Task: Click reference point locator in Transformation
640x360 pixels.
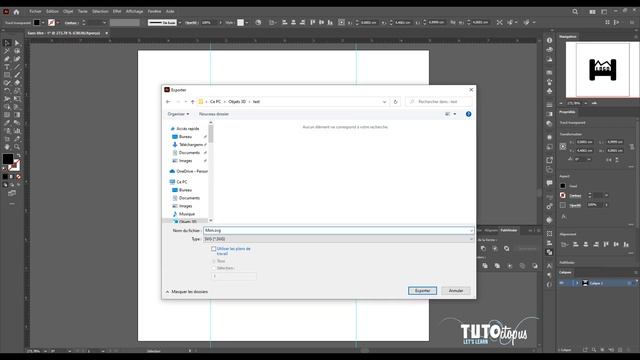Action: (x=563, y=146)
